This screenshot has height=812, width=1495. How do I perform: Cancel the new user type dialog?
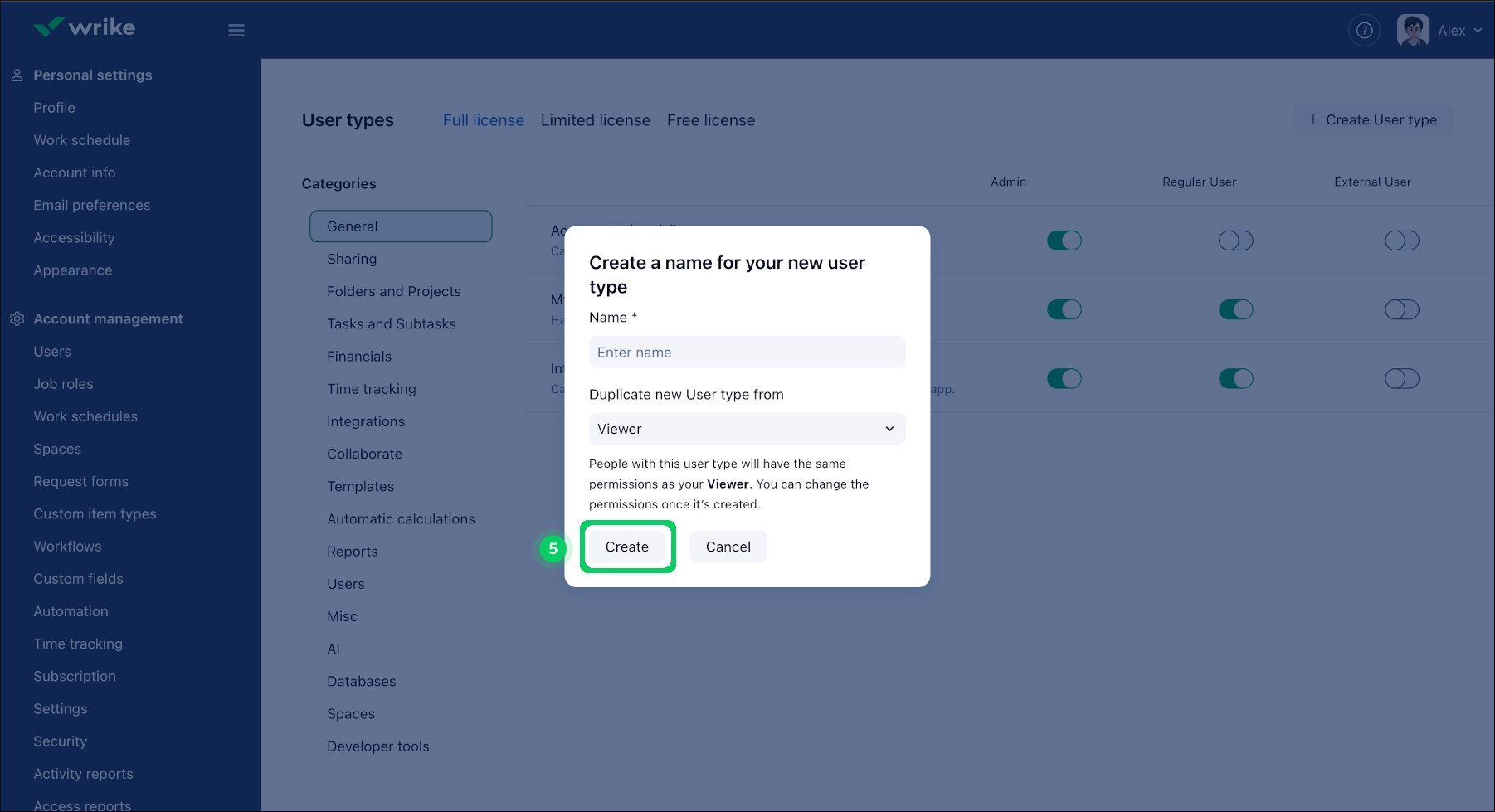[728, 547]
